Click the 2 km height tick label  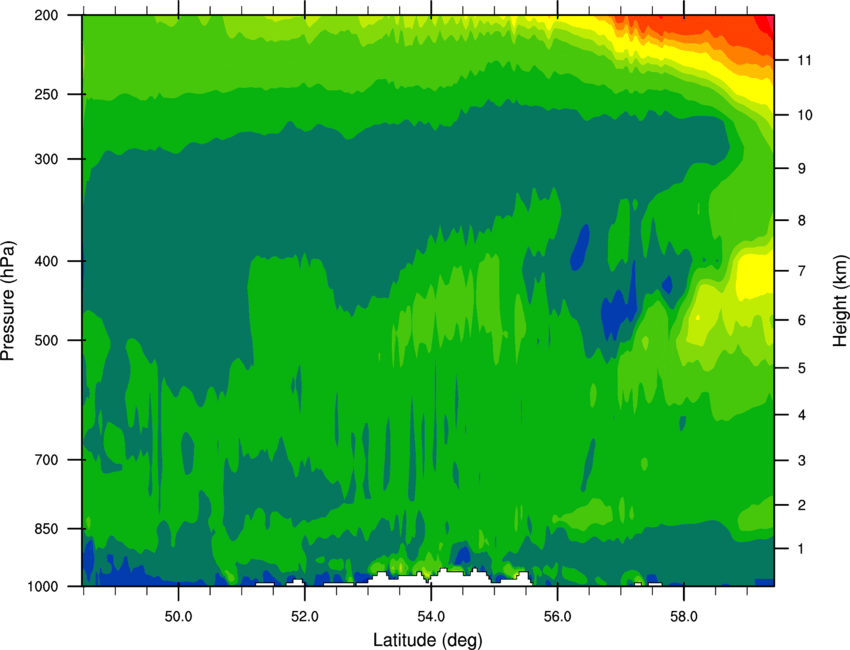coord(801,505)
